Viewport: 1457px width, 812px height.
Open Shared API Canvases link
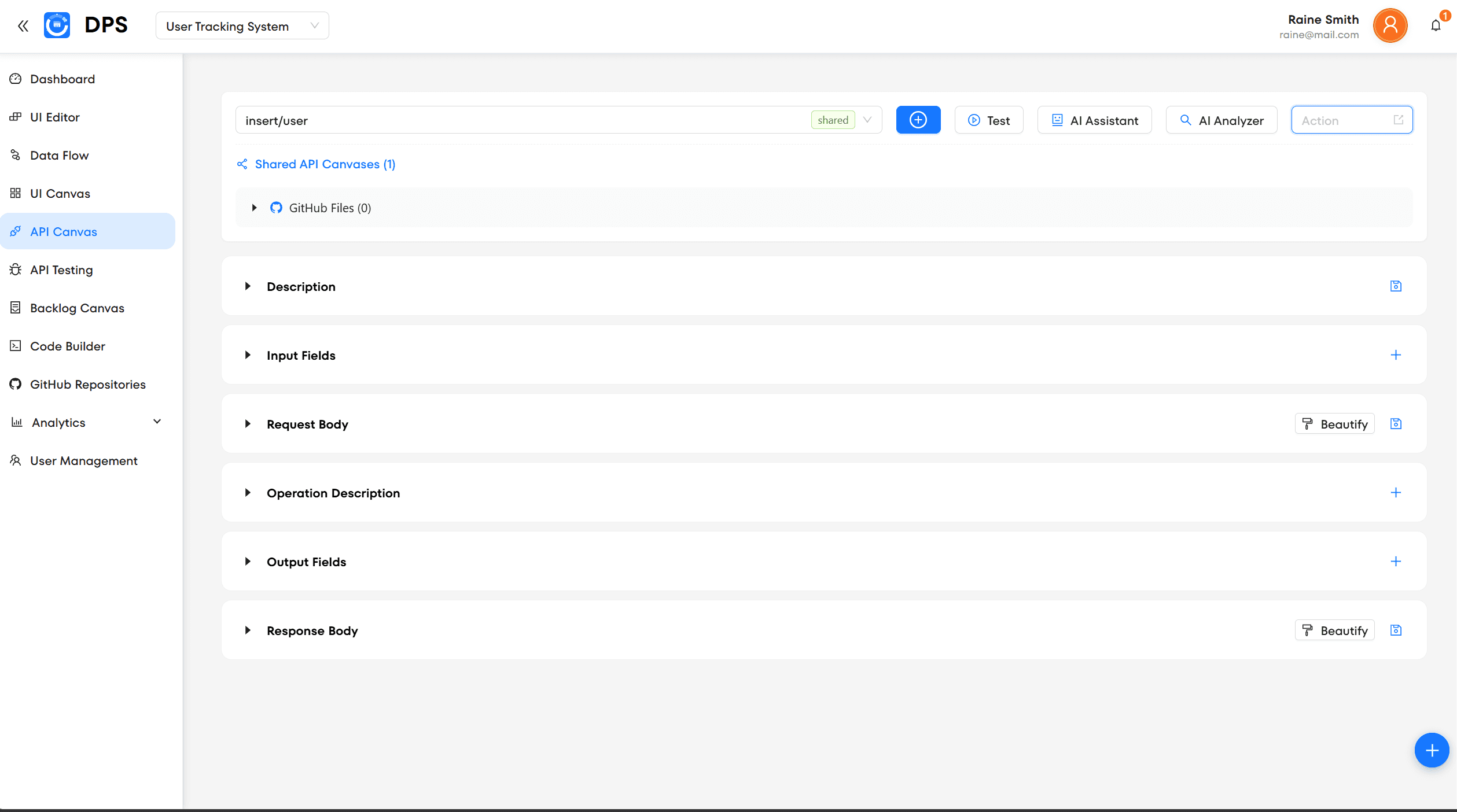tap(325, 164)
